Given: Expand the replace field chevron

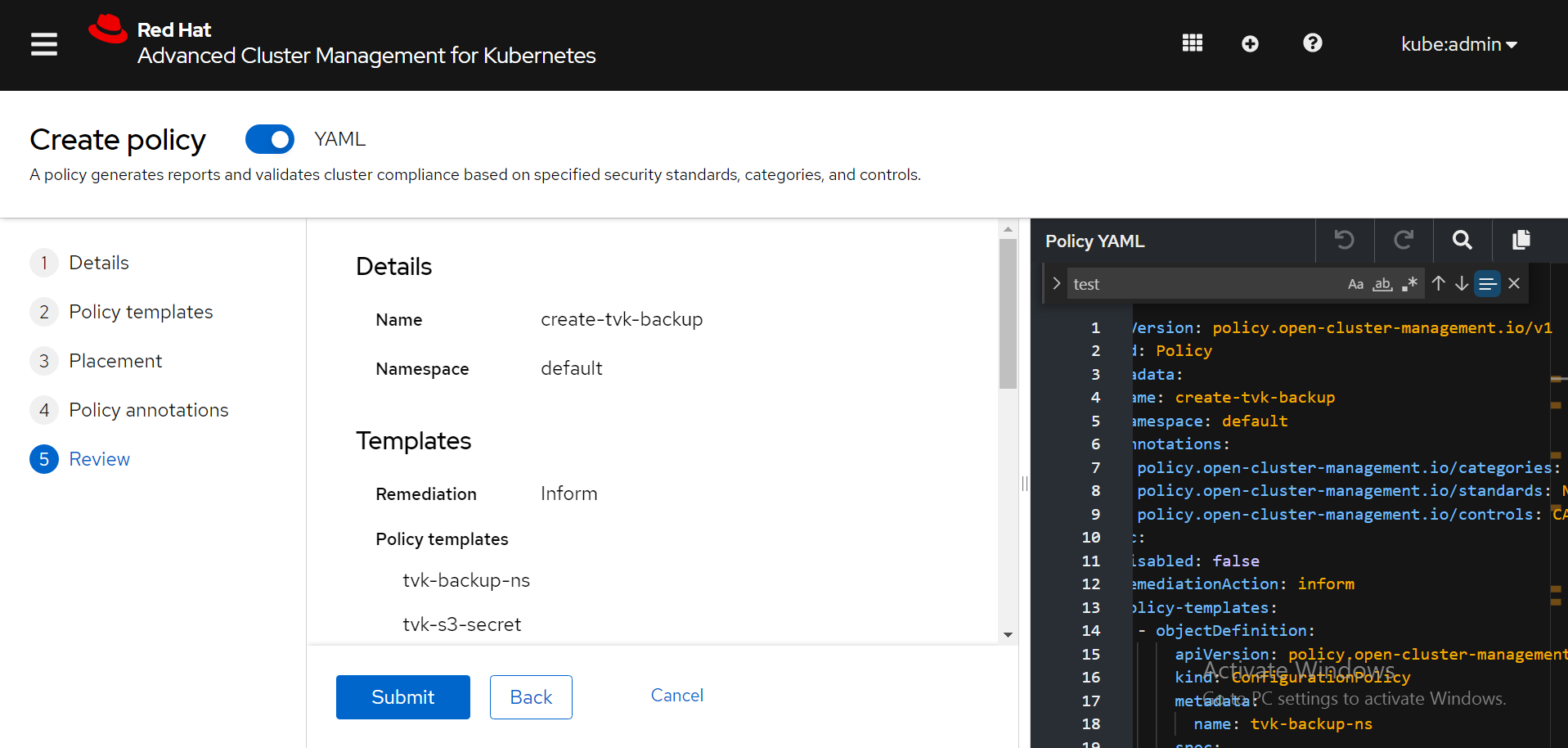Looking at the screenshot, I should tap(1056, 284).
